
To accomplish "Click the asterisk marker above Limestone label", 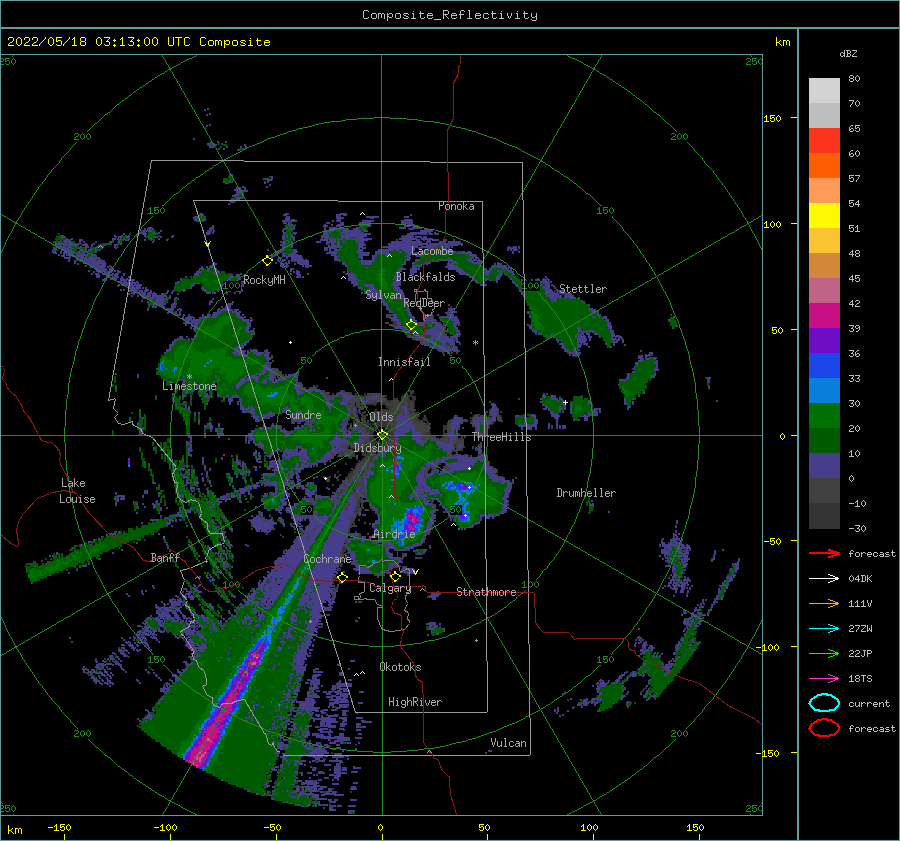I will (189, 377).
